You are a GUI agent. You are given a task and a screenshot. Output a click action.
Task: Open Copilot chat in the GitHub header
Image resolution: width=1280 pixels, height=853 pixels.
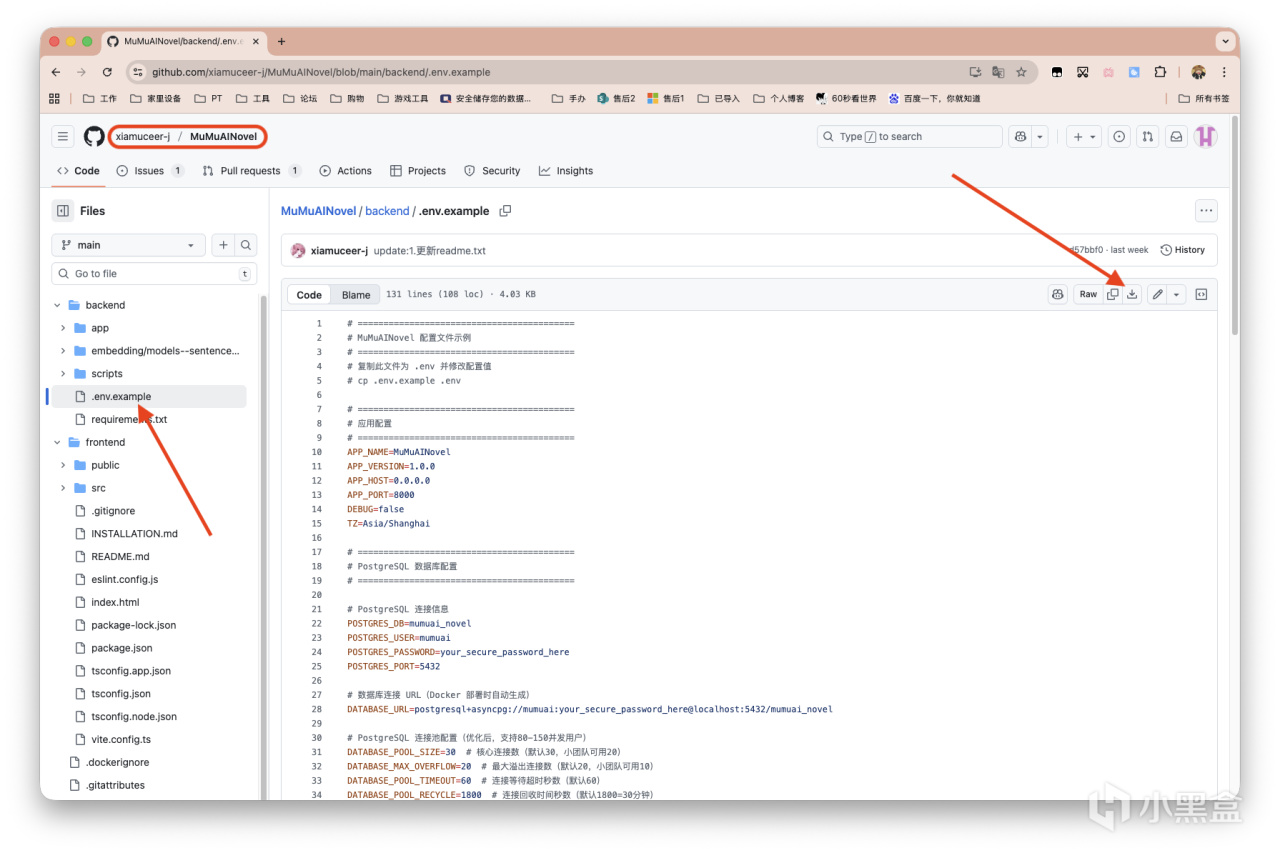click(1021, 137)
